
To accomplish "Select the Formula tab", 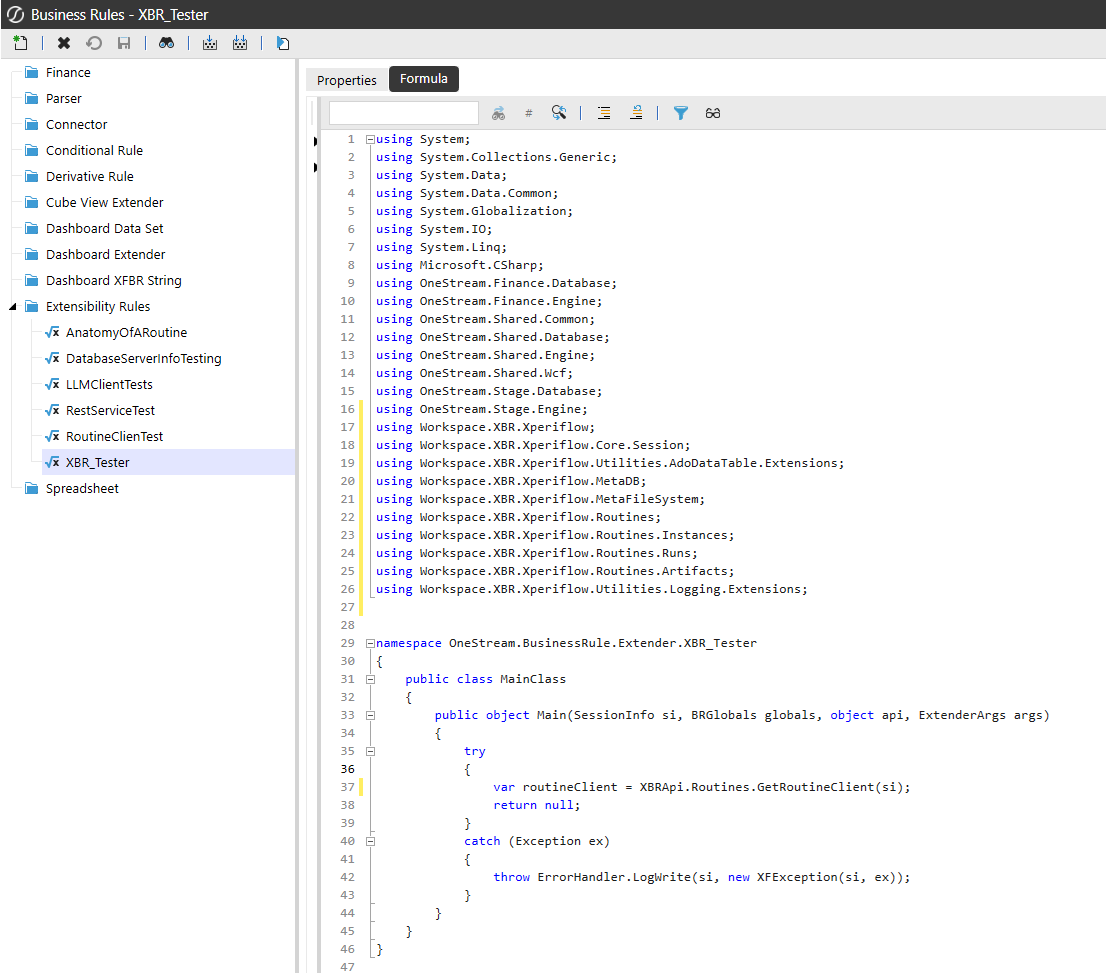I will [x=424, y=79].
